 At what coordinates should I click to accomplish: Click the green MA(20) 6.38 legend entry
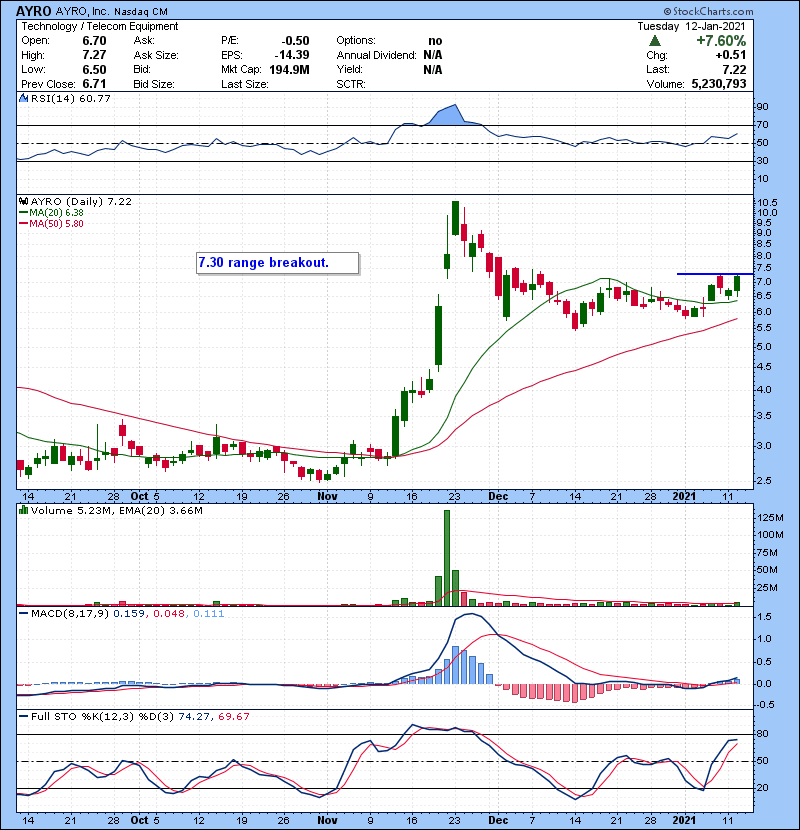pyautogui.click(x=51, y=212)
